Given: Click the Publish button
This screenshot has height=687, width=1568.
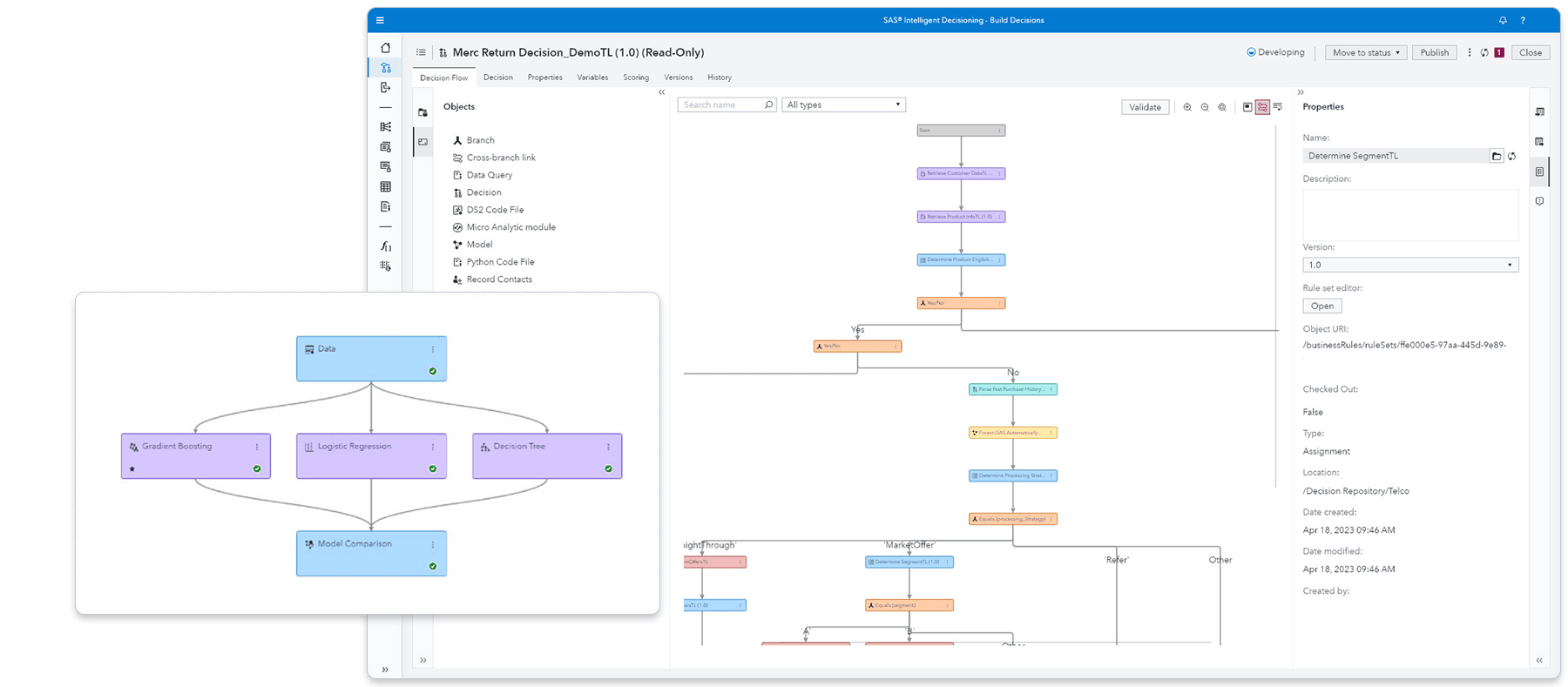Looking at the screenshot, I should click(x=1434, y=52).
